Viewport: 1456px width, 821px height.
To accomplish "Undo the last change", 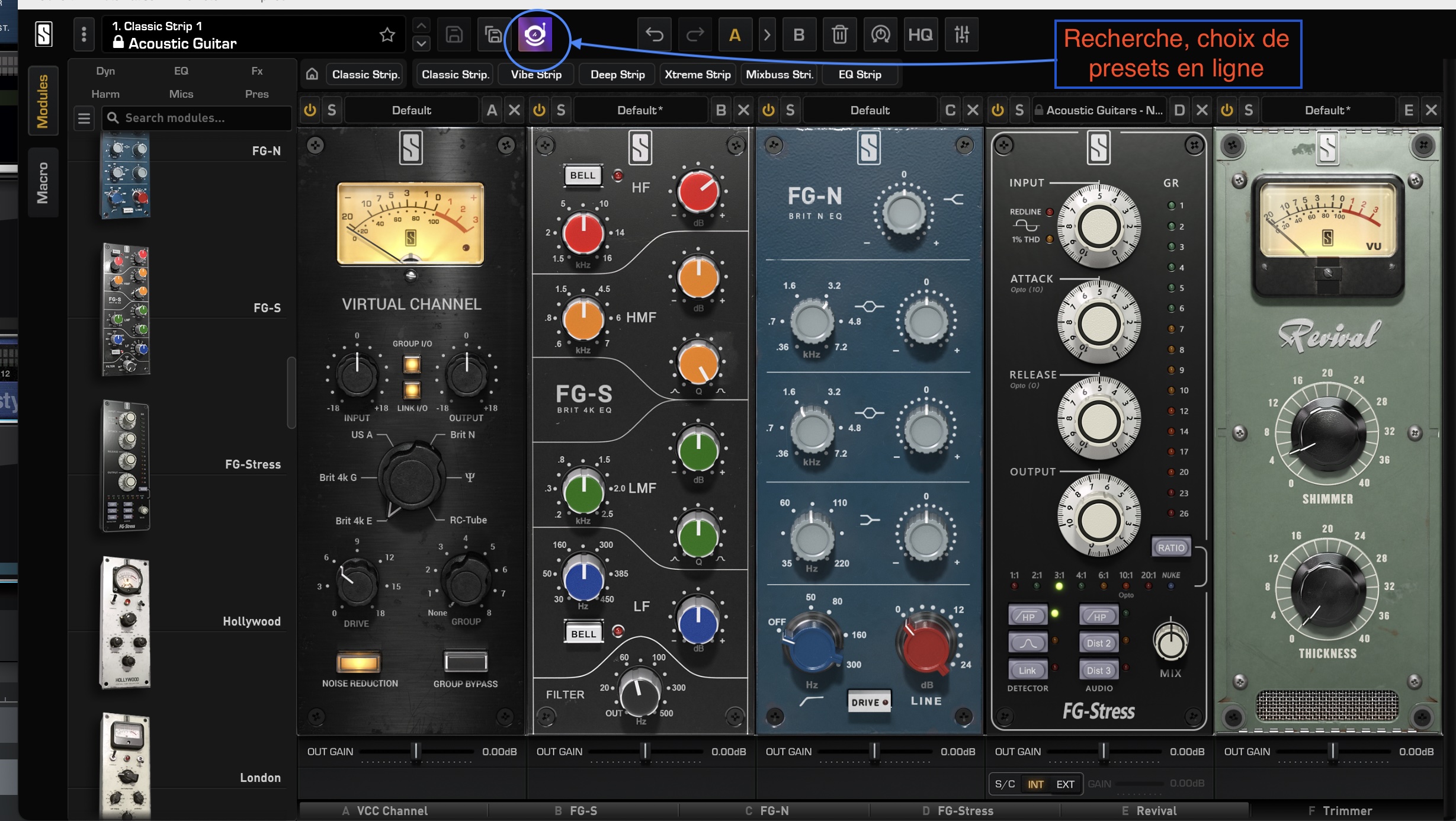I will (x=655, y=35).
